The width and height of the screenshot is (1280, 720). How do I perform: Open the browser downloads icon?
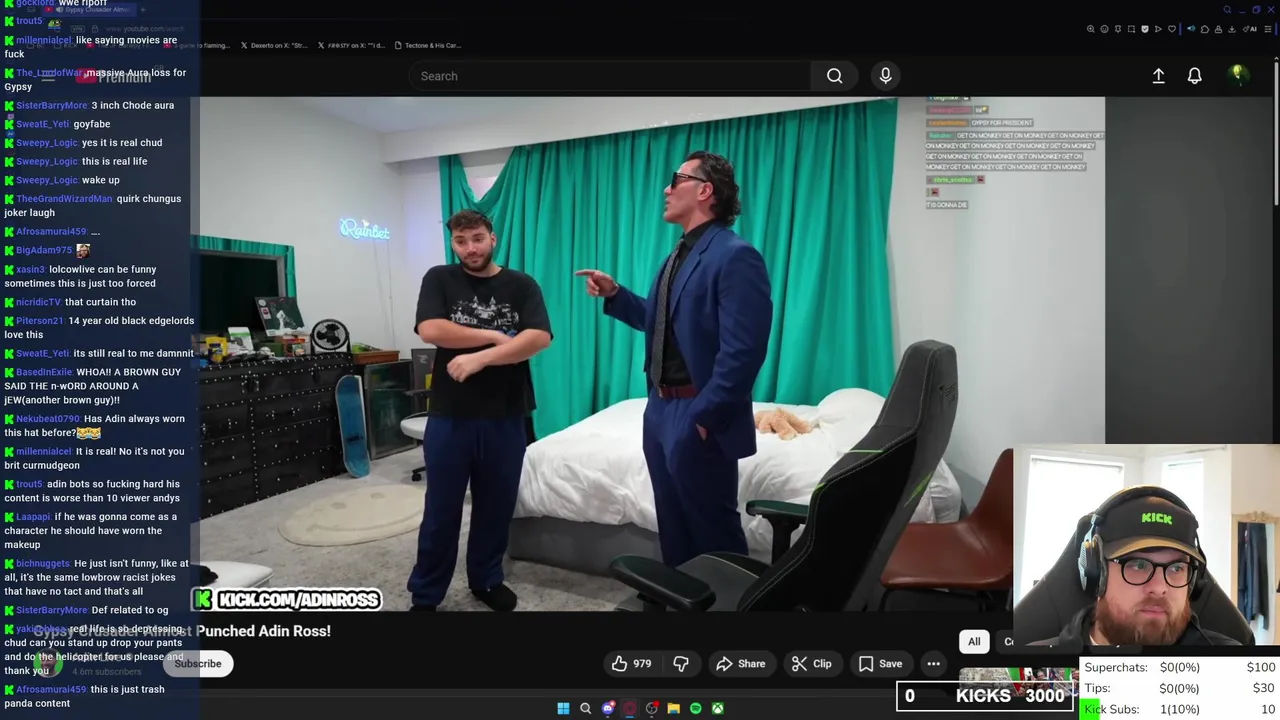pos(1232,29)
